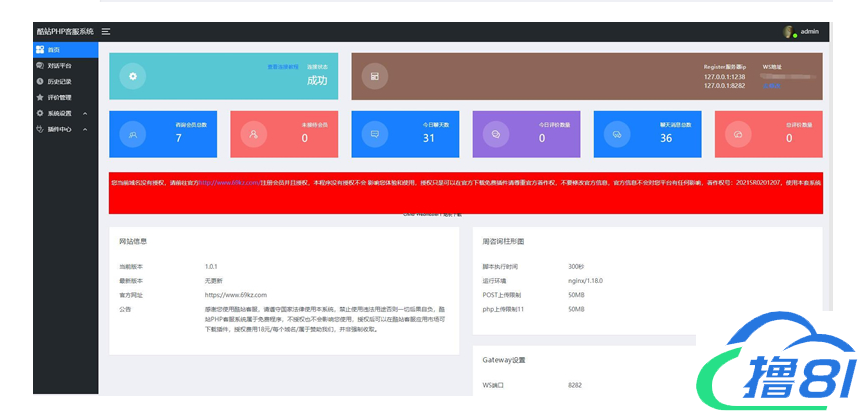Click the users icon on the 咨询会员总数 card
Screen dimensions: 858x411
tap(133, 134)
